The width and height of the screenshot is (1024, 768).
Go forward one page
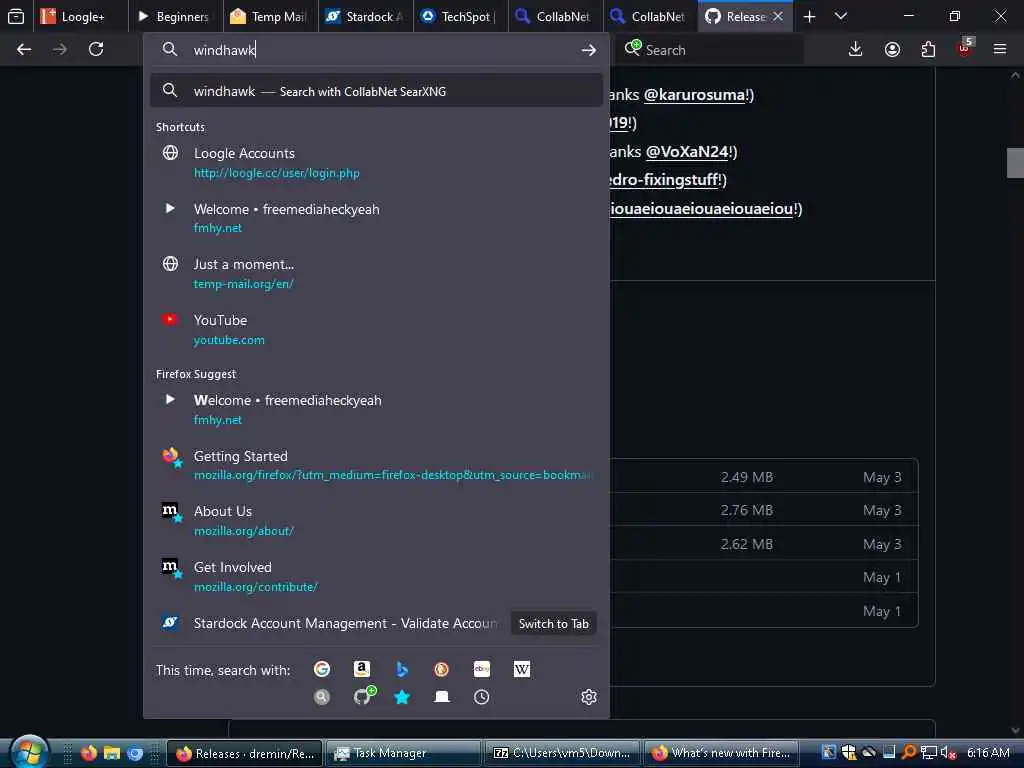pos(59,50)
